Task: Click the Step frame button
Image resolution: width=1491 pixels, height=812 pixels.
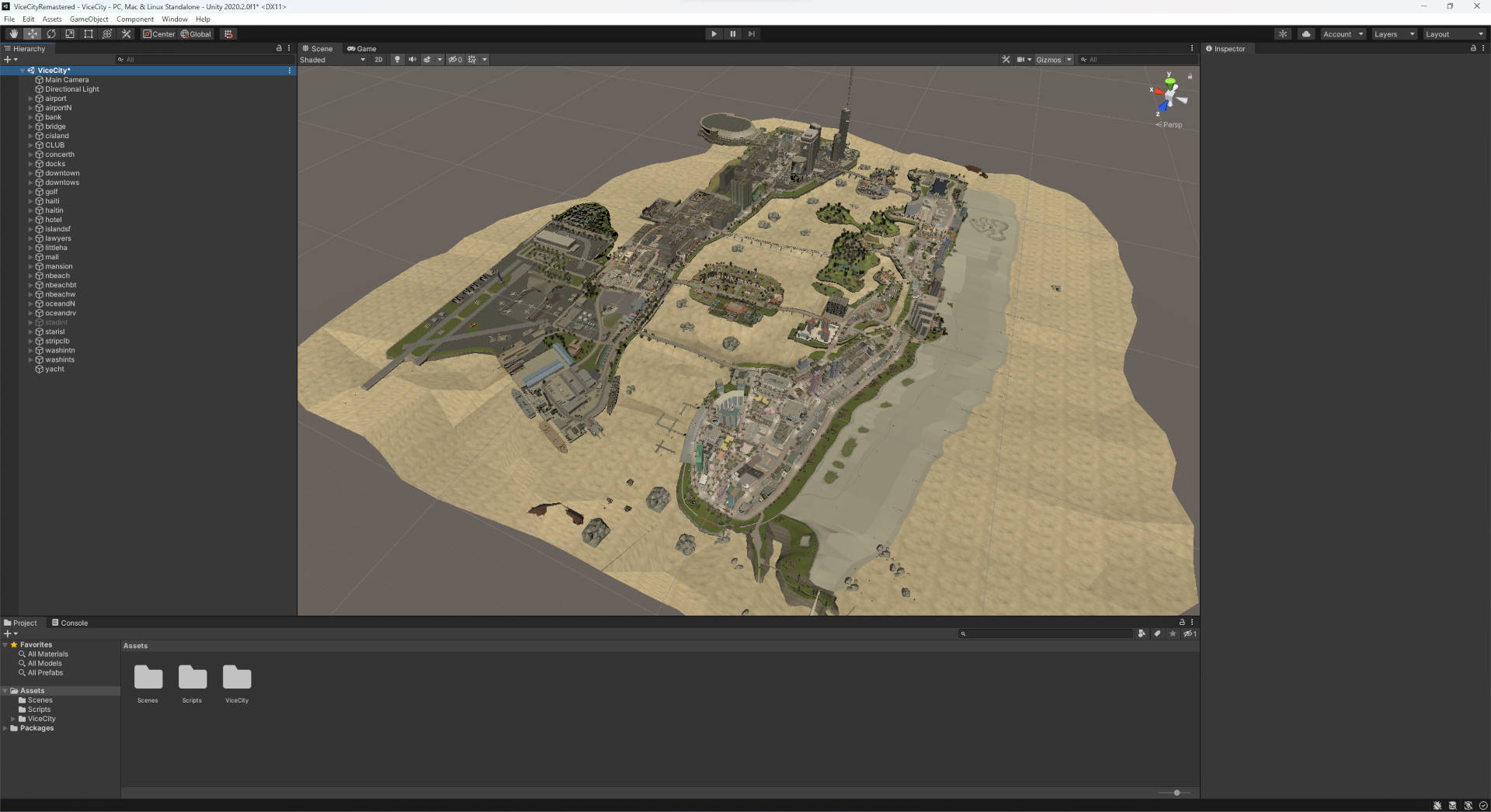Action: pos(751,34)
